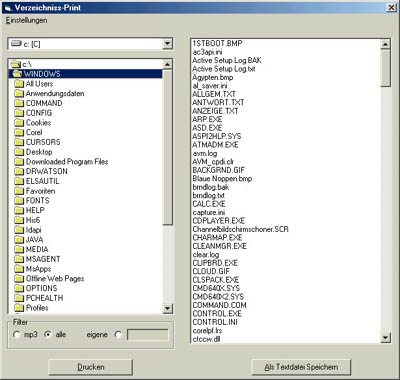400x380 pixels.
Task: Select file BACKGRND.GIF
Action: 219,170
